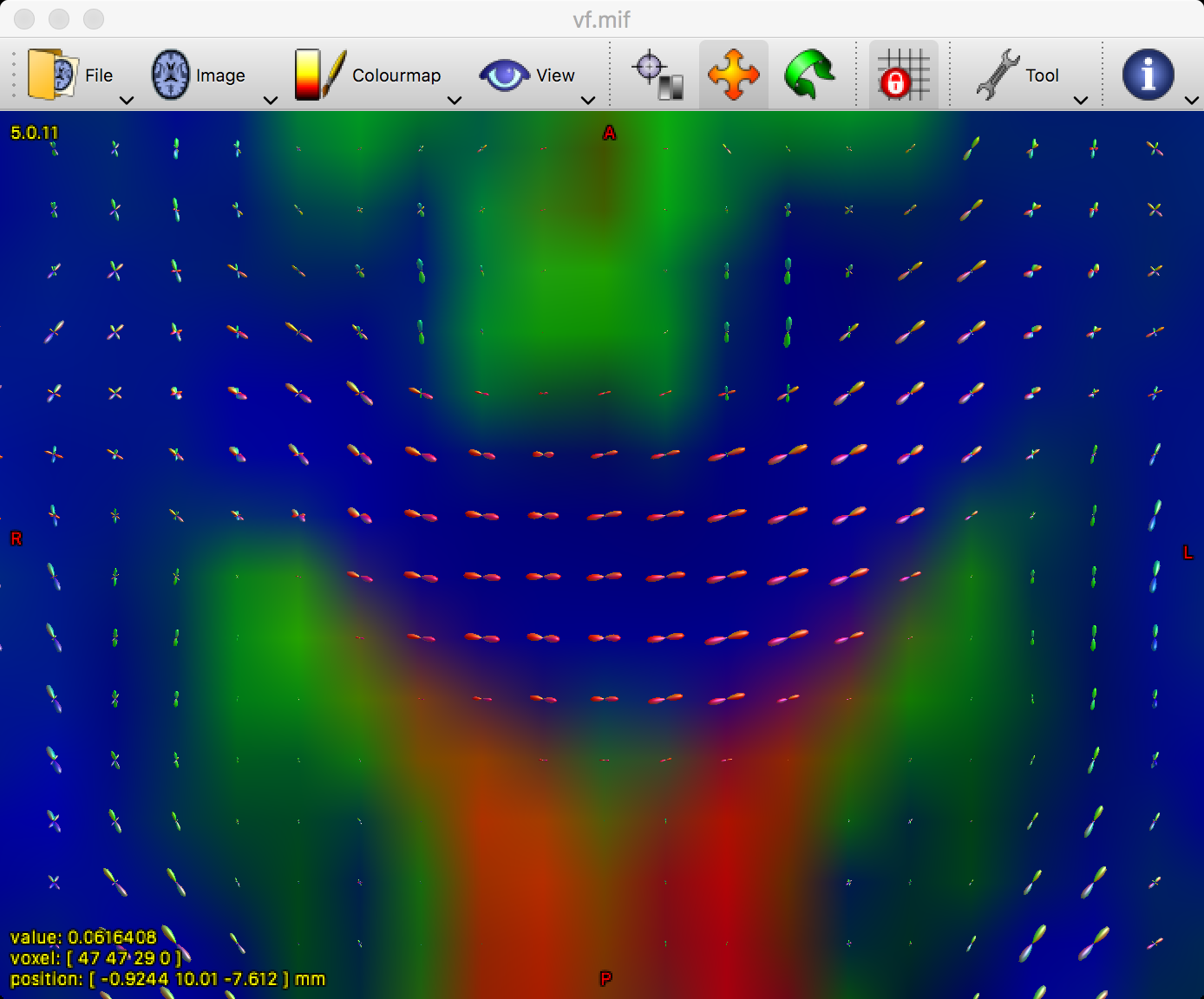Click the 'value: 0.0616408' readout
1204x999 pixels.
coord(83,937)
